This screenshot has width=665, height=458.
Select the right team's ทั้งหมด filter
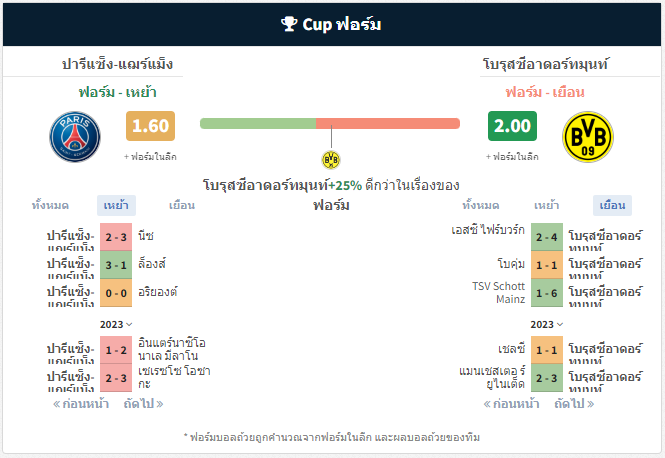point(481,206)
